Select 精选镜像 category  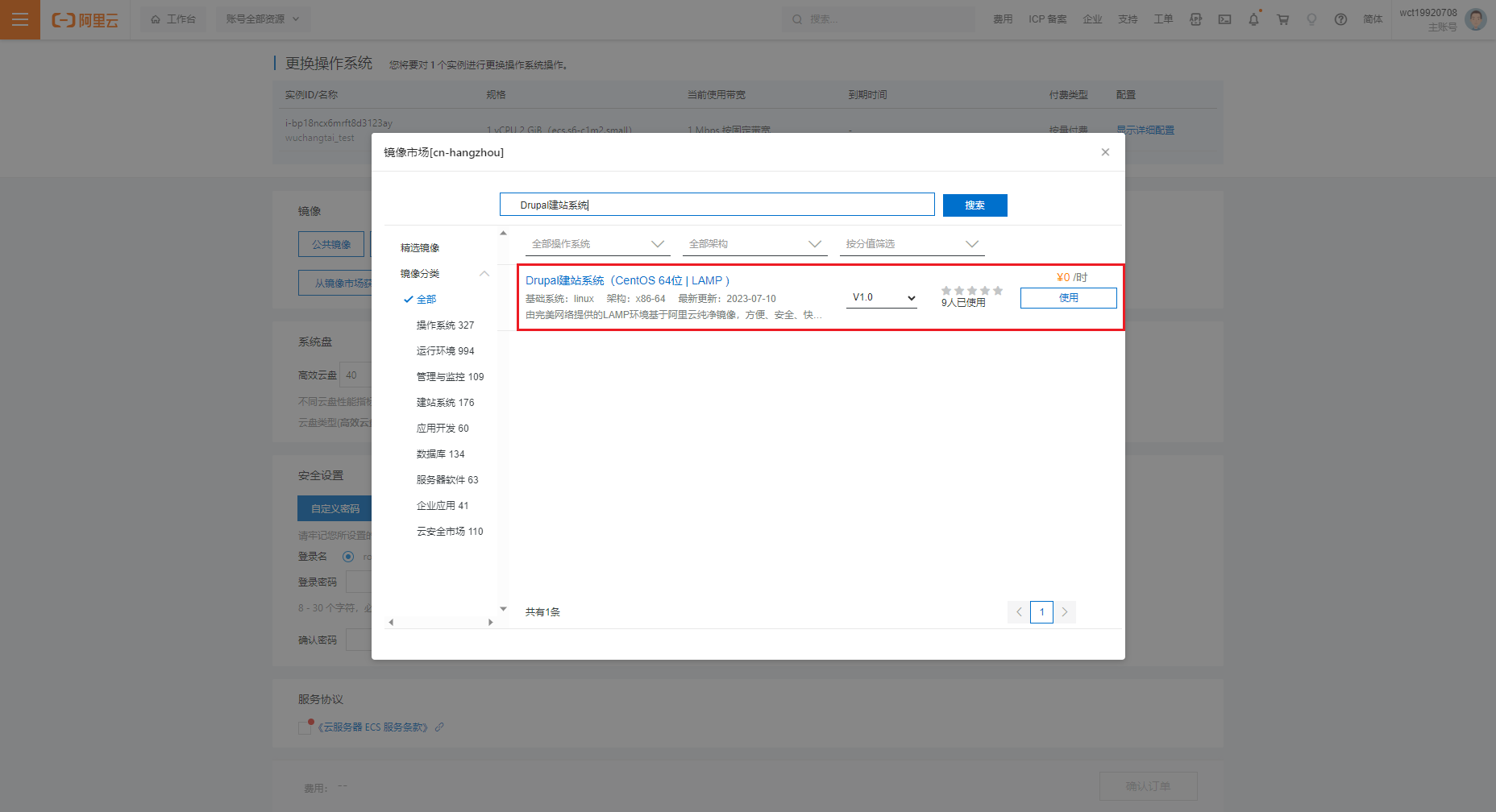tap(420, 248)
